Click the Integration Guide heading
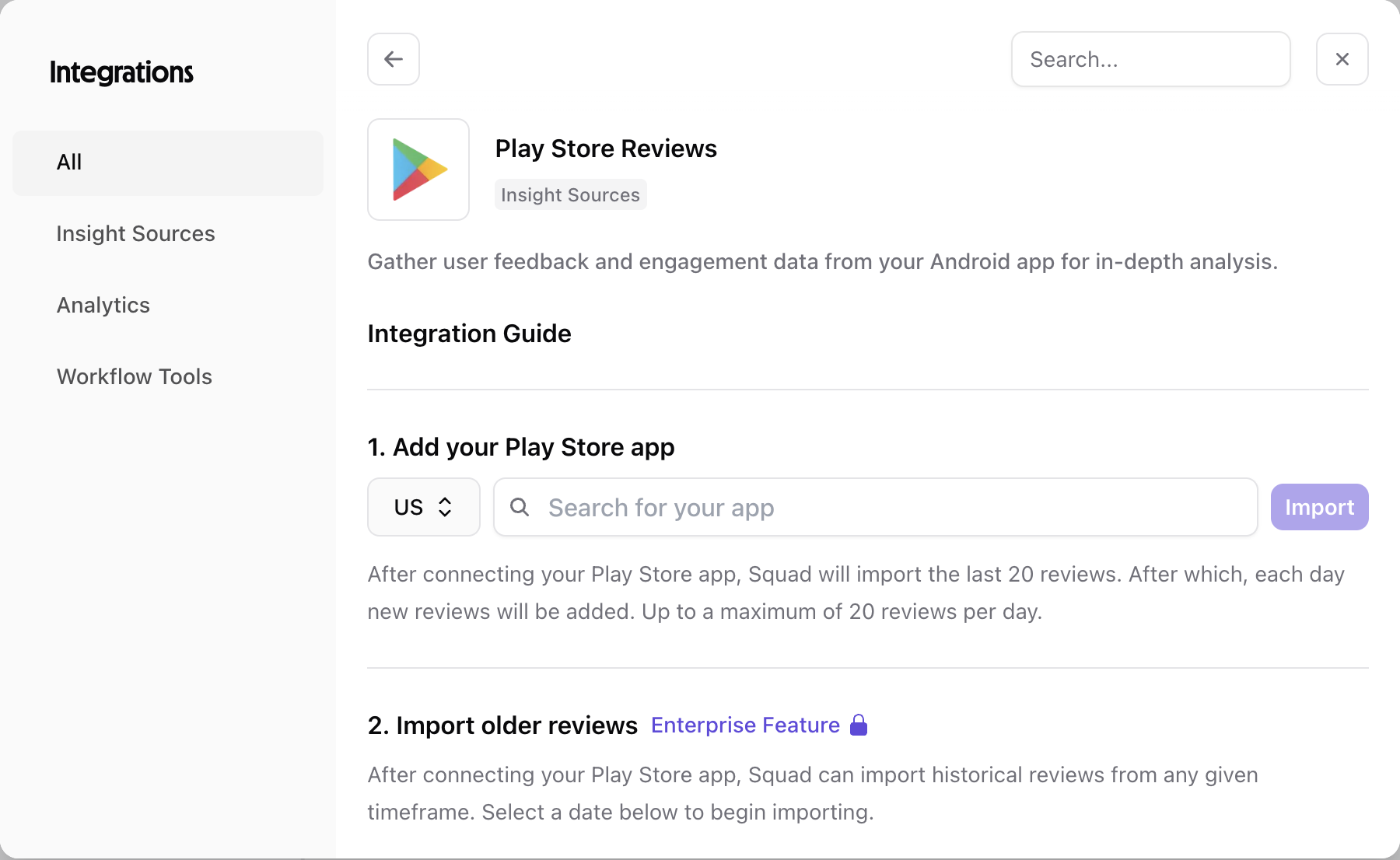Viewport: 1400px width, 860px height. coord(470,334)
